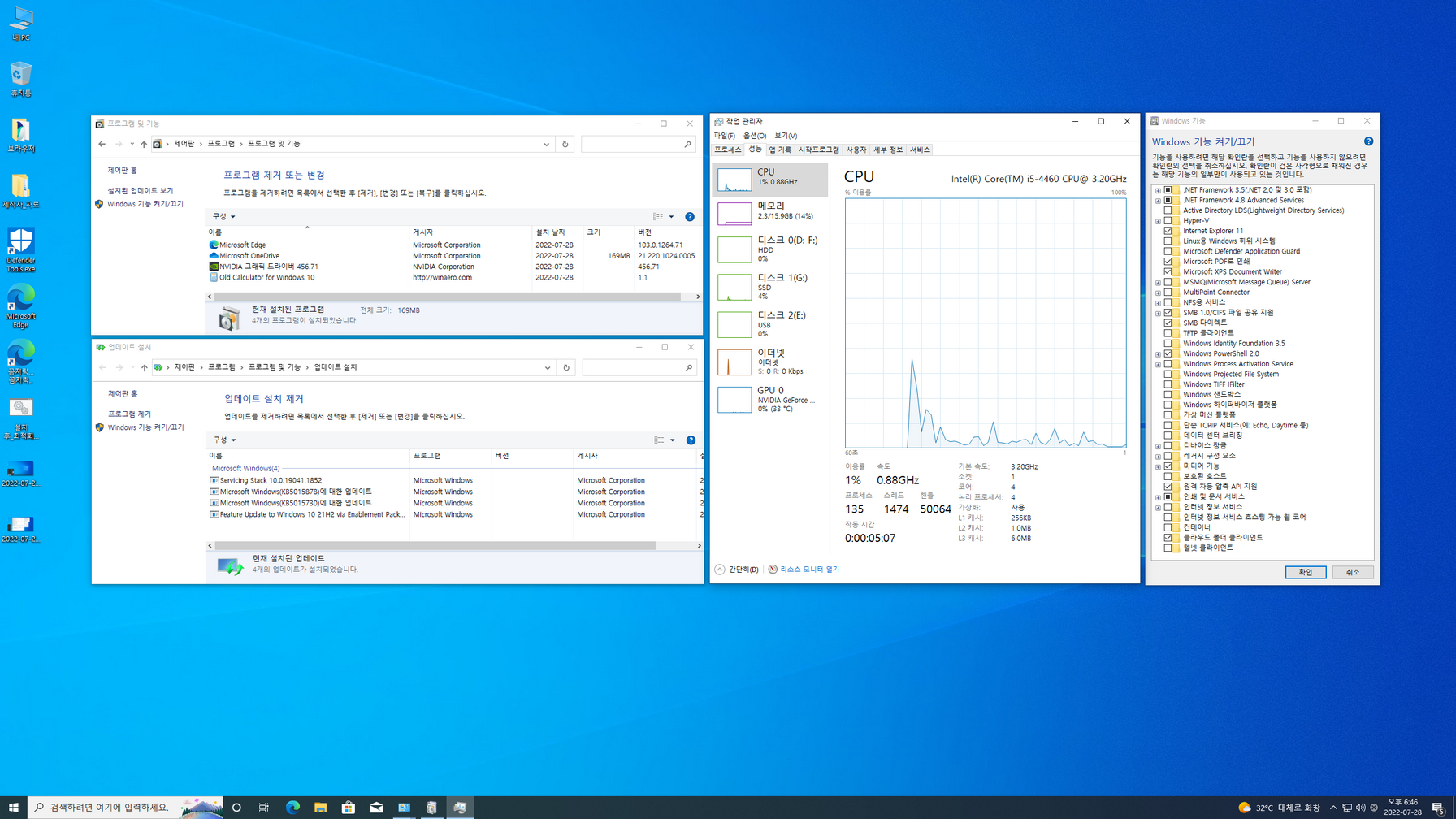Open 옵션(O) menu in Task Manager
Viewport: 1456px width, 819px height.
pyautogui.click(x=755, y=136)
